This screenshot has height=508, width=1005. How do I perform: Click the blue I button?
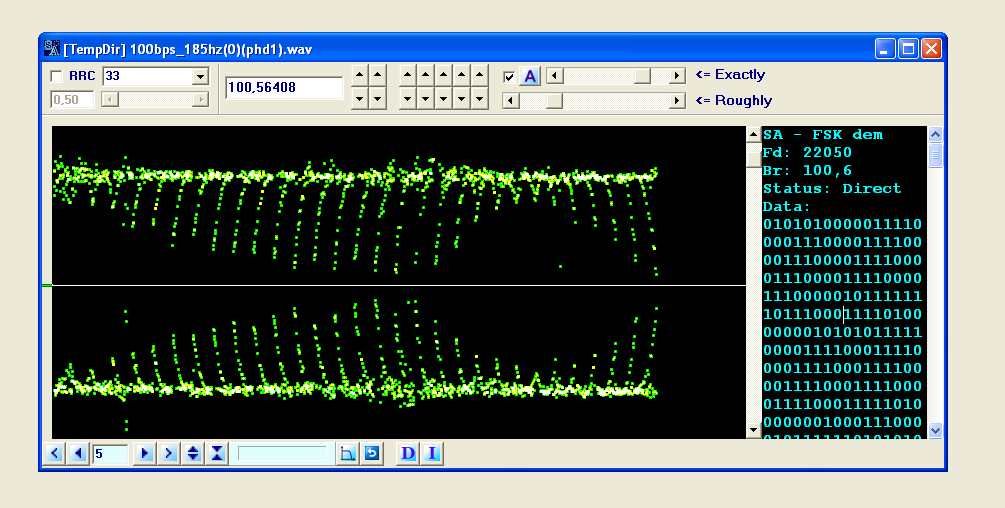[x=432, y=454]
